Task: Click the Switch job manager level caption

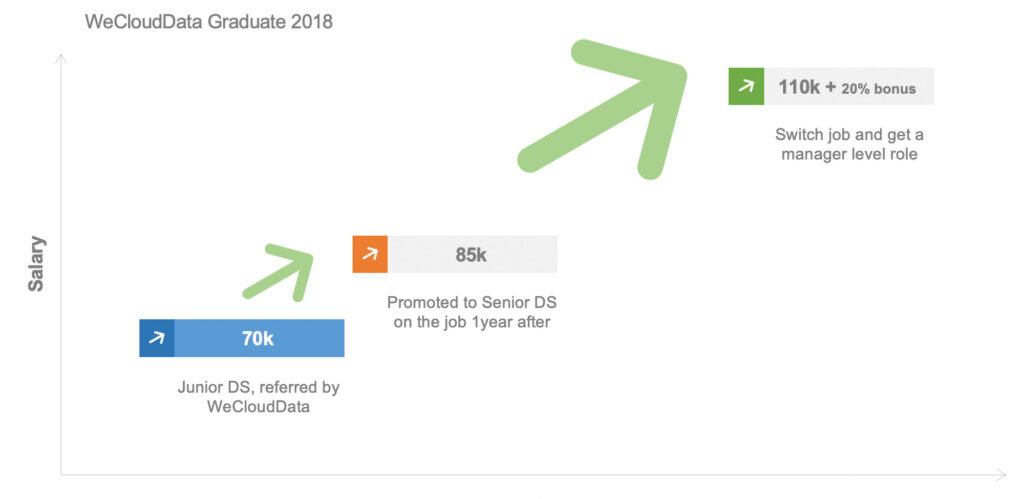Action: click(x=850, y=144)
